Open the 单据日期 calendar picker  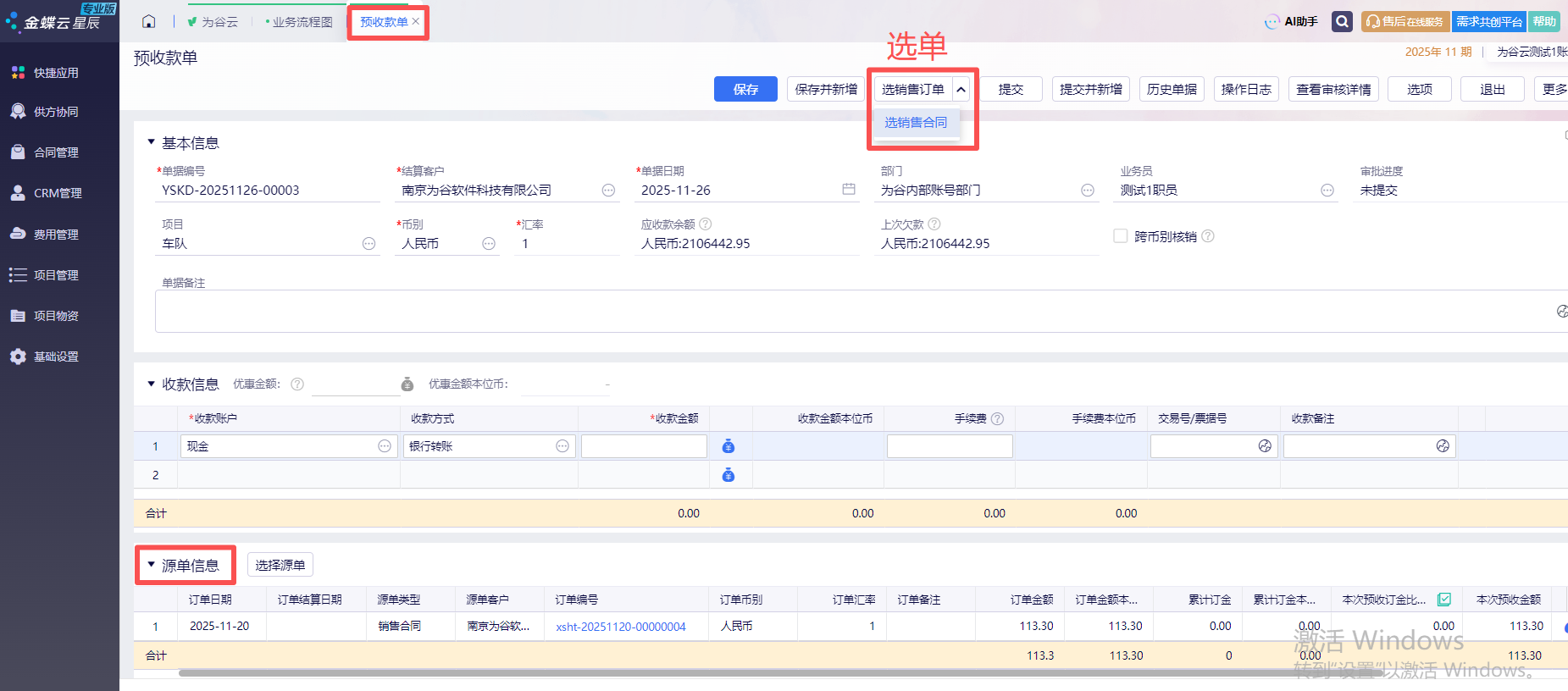(x=849, y=189)
